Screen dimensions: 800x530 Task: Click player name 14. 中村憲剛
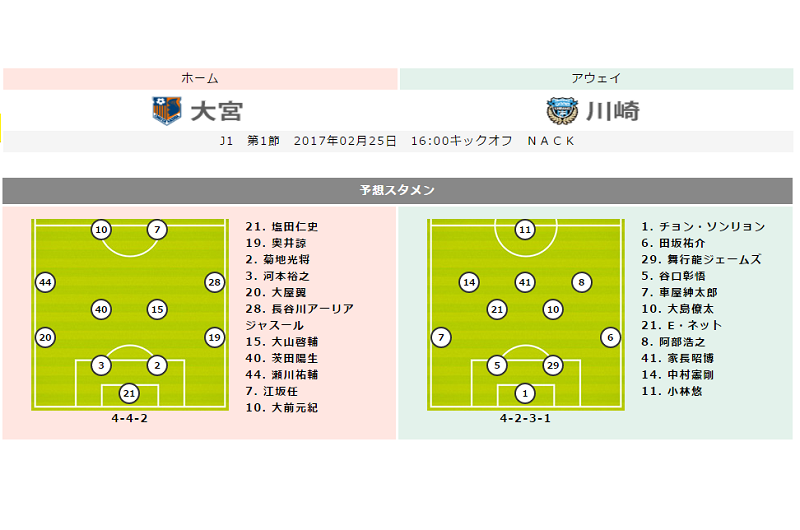pos(678,374)
